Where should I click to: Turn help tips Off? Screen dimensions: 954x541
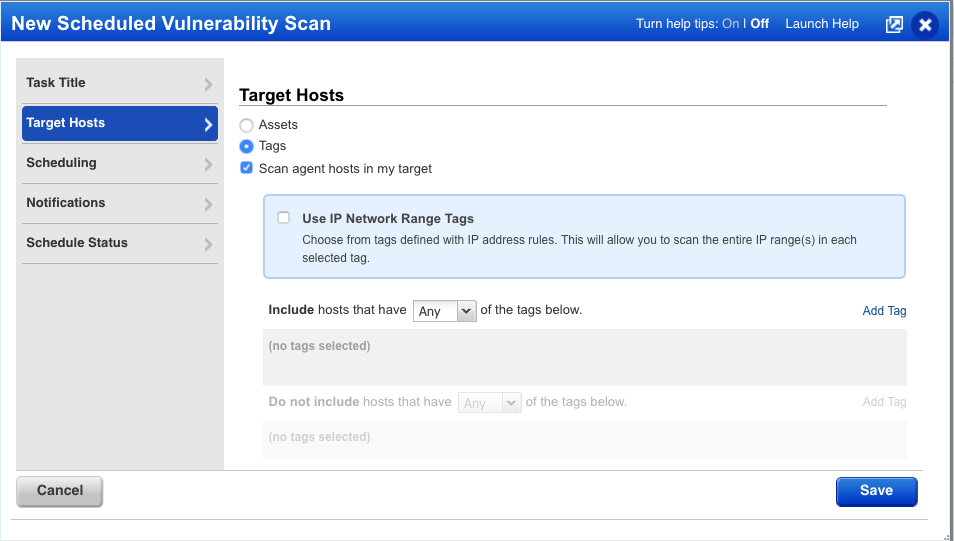(x=759, y=24)
